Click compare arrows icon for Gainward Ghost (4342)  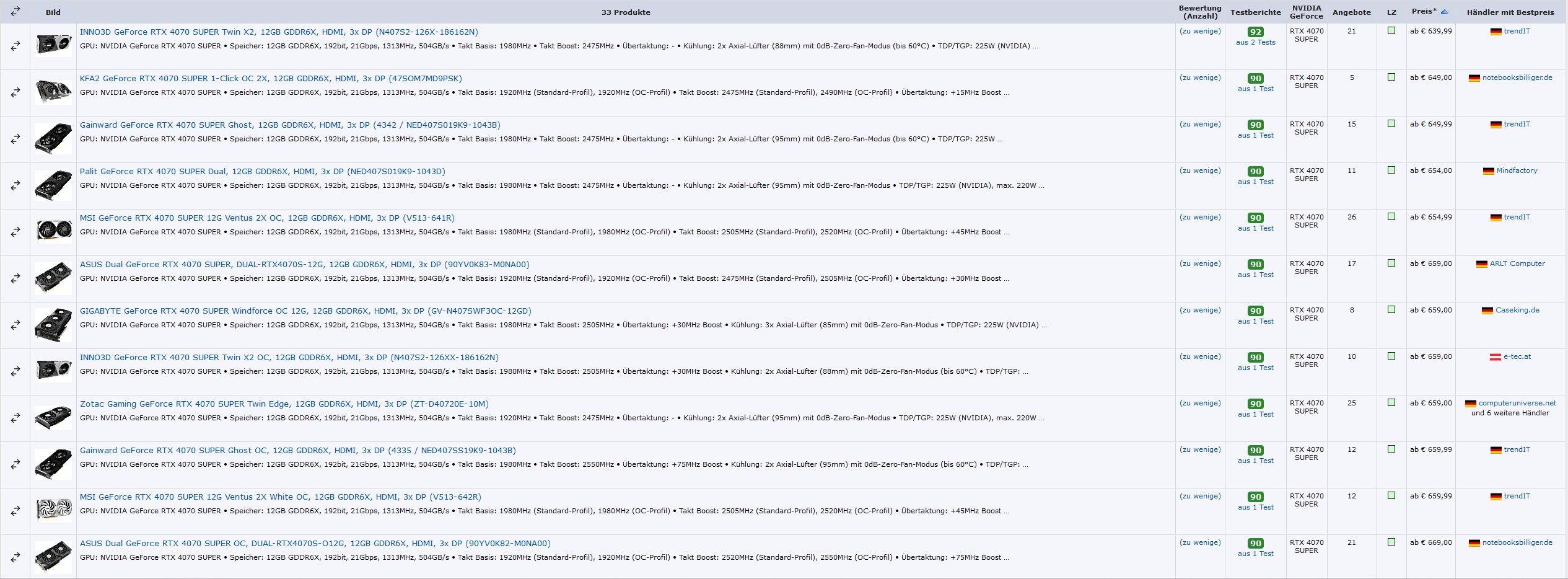(x=15, y=139)
